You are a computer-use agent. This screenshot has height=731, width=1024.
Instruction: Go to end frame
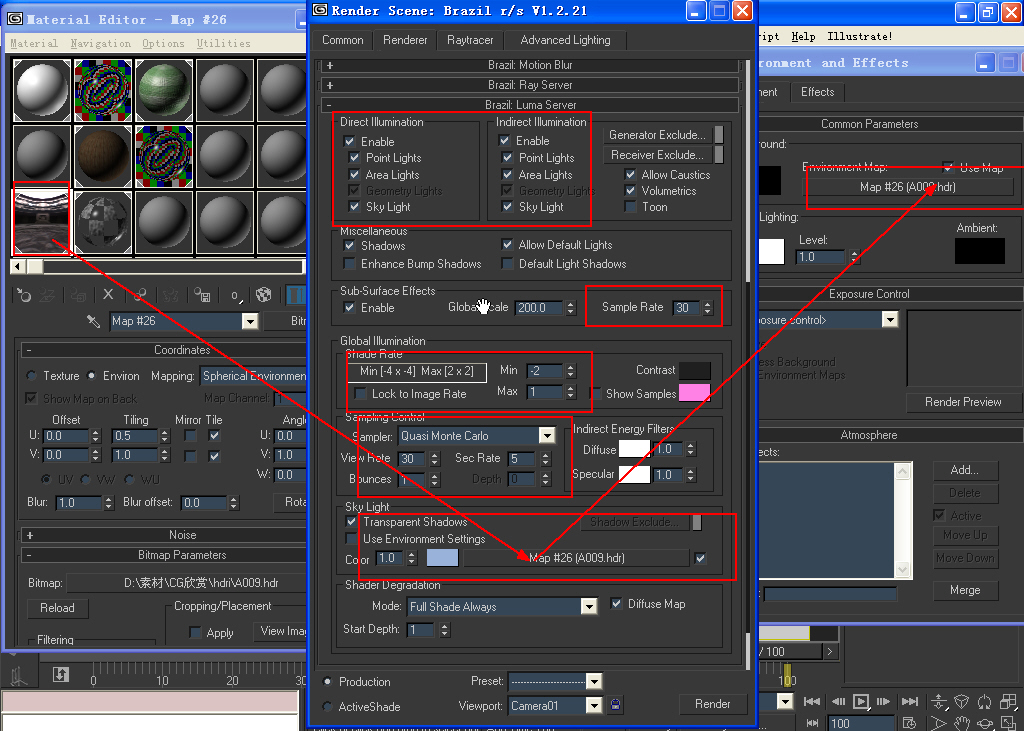[x=910, y=702]
